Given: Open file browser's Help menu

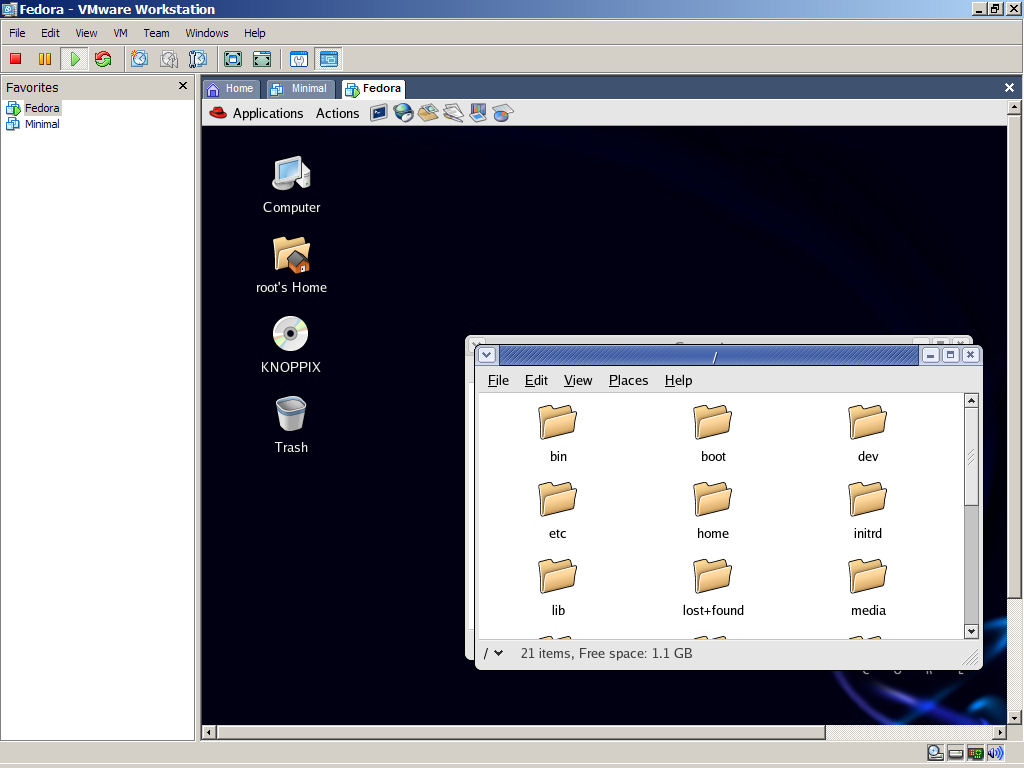Looking at the screenshot, I should tap(679, 380).
